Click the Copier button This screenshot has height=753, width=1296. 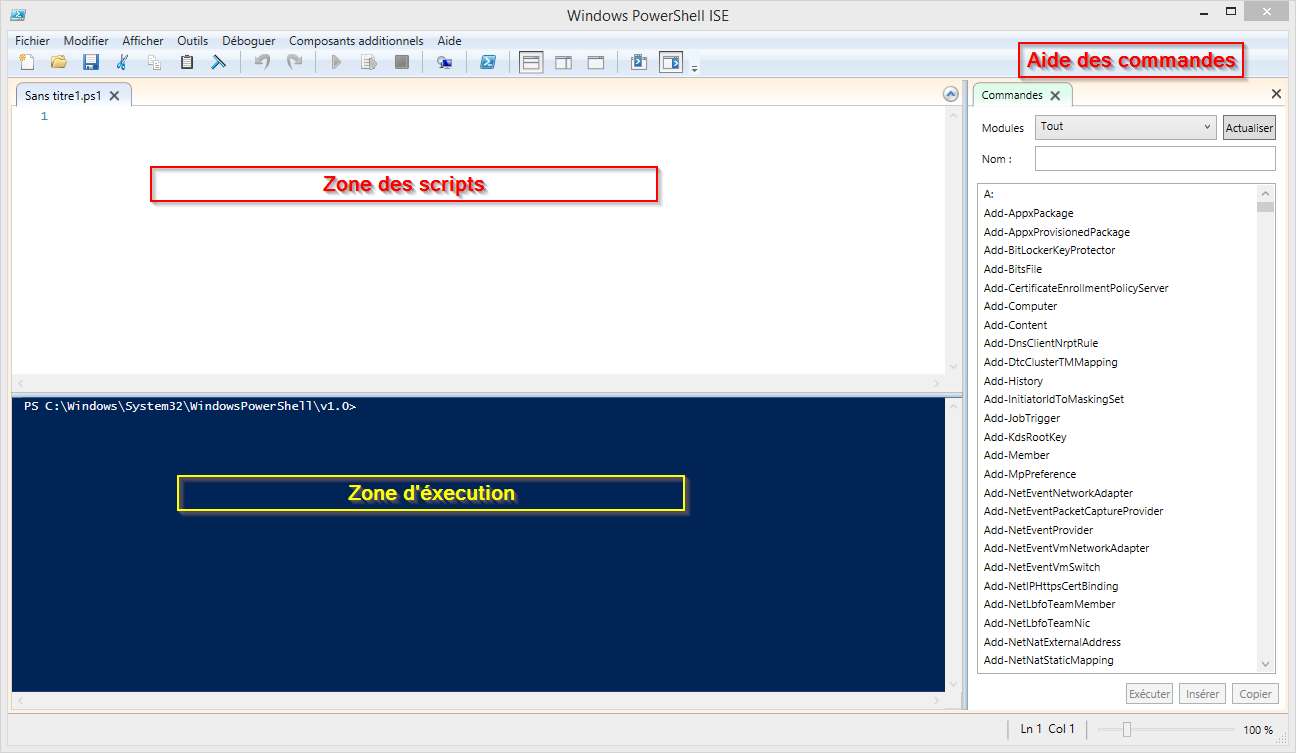click(1255, 693)
